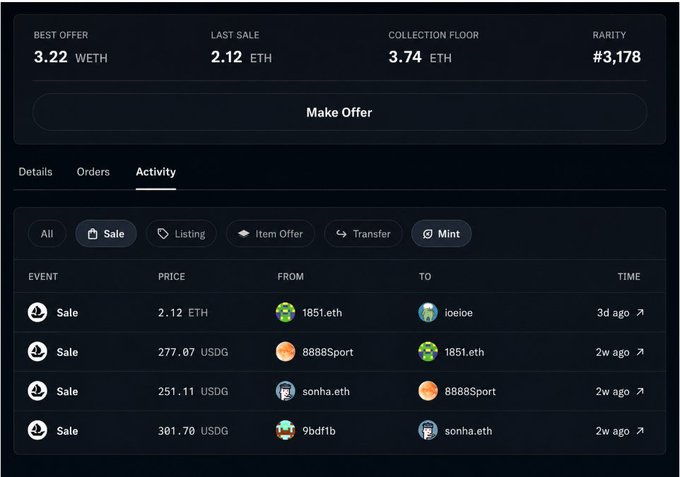Enable the Item Offer filter

tap(270, 234)
